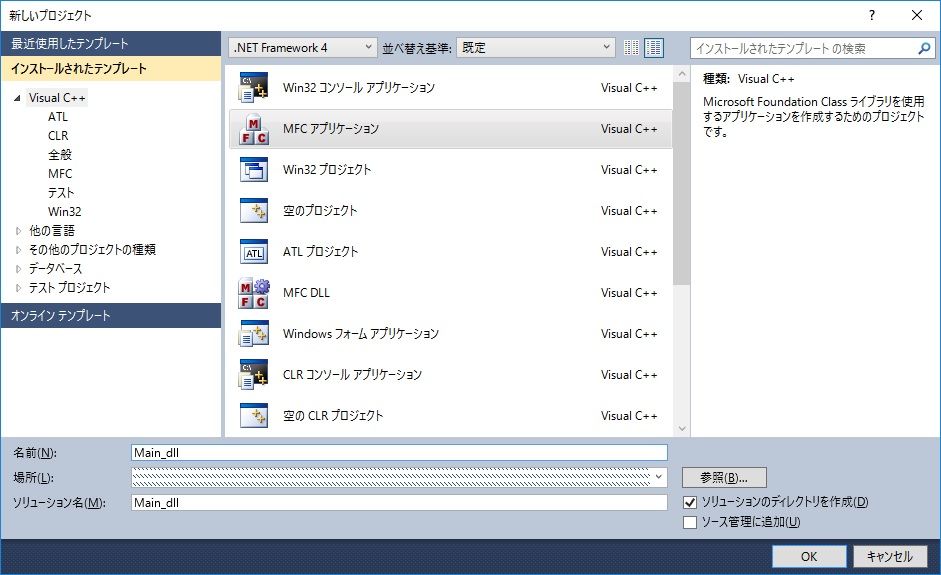This screenshot has width=941, height=575.
Task: Click the テスト プロジェクト tree label
Action: click(x=70, y=288)
